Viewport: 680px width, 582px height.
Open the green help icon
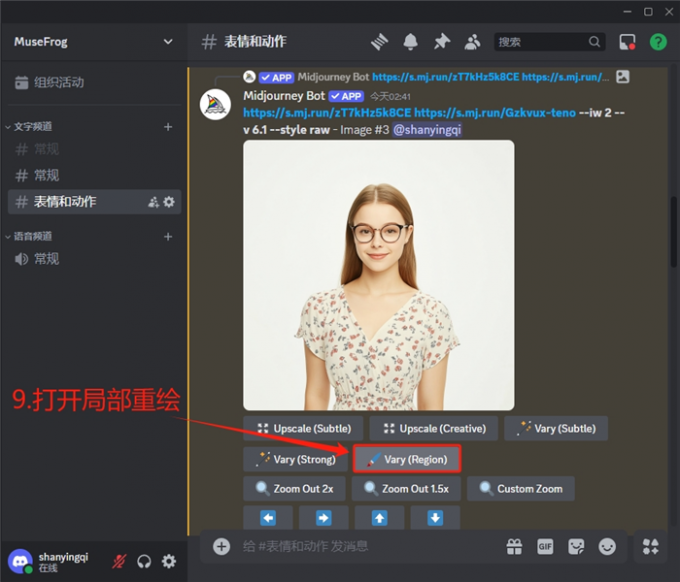tap(658, 42)
